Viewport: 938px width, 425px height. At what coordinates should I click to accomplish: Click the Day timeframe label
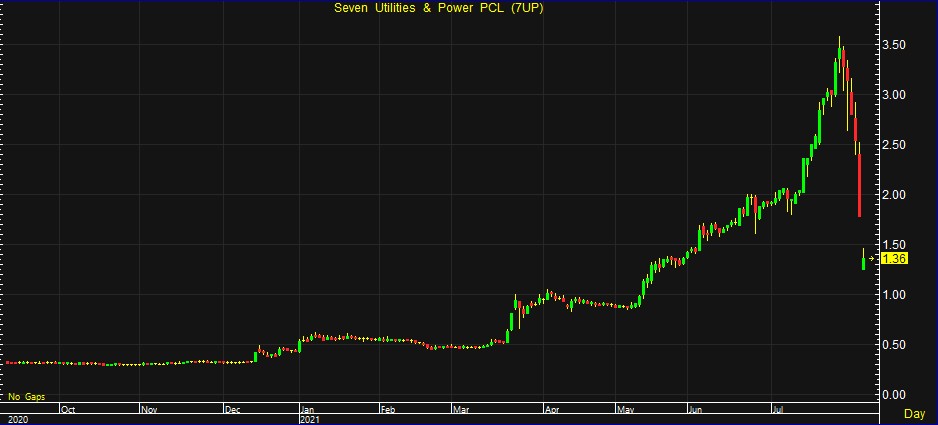click(914, 414)
